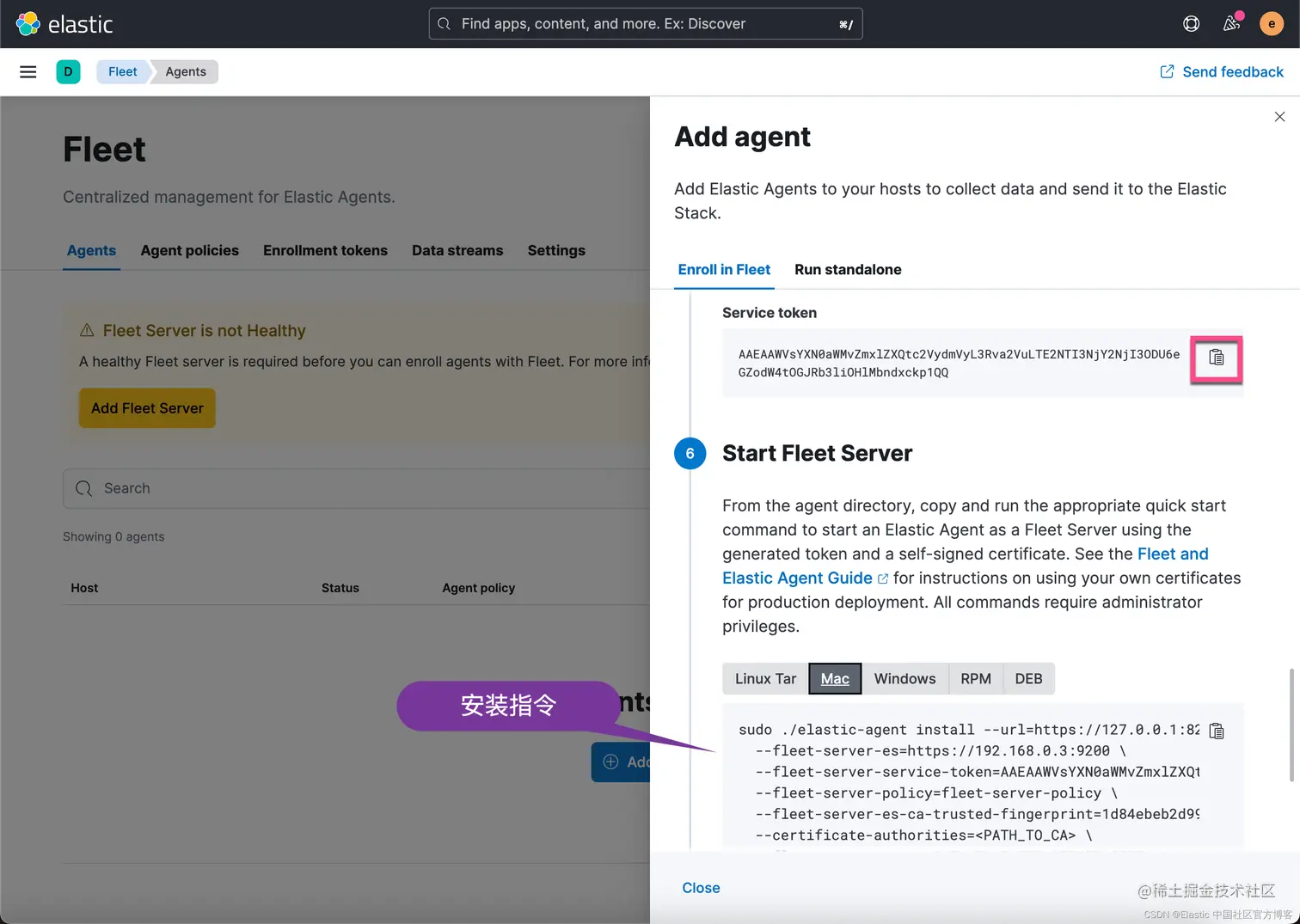Open the newsfeed celebration icon
Image resolution: width=1300 pixels, height=924 pixels.
(1232, 23)
